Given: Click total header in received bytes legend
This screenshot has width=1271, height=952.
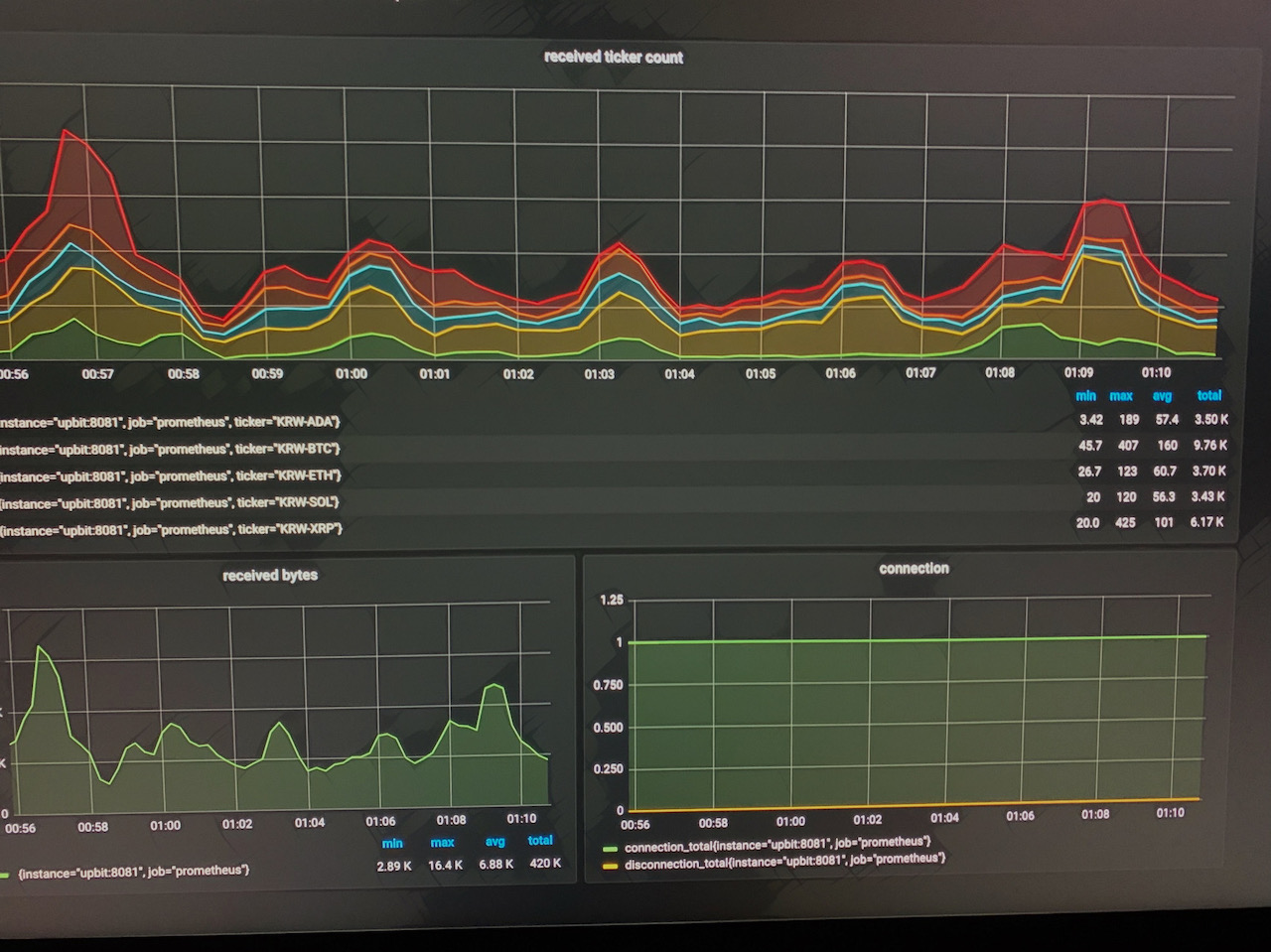Looking at the screenshot, I should tap(540, 841).
